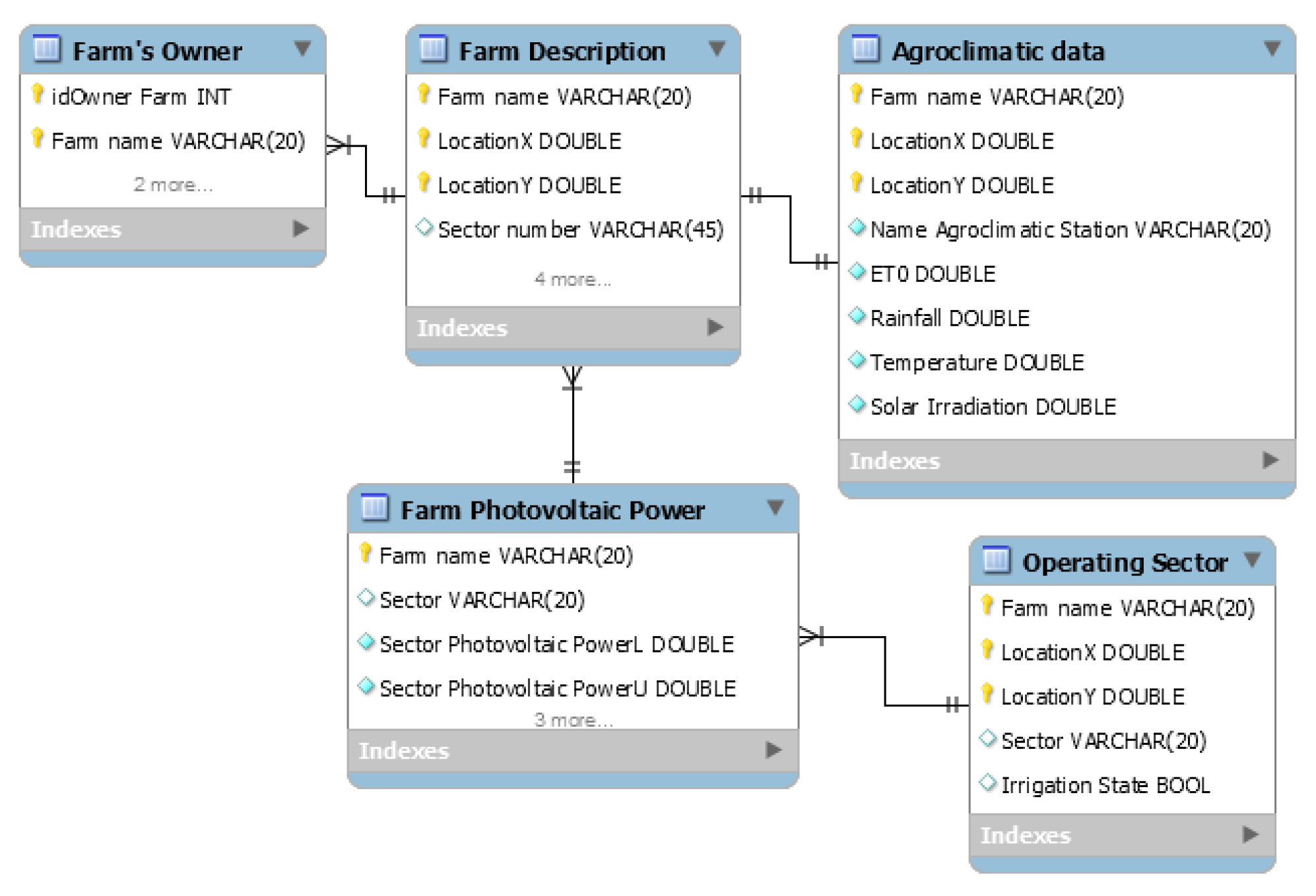Click the table icon in Farm Photovoltaic Power header
The width and height of the screenshot is (1316, 896).
coord(375,507)
